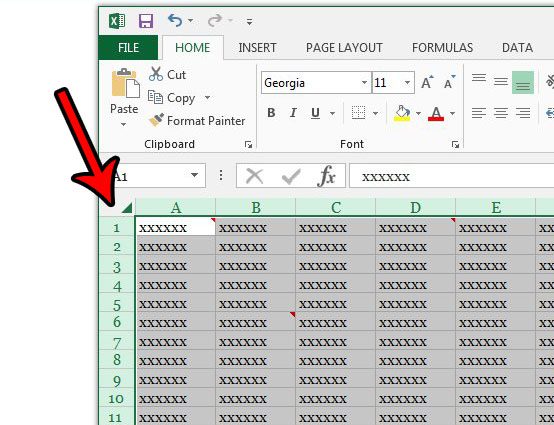
Task: Toggle Underline formatting
Action: coord(315,113)
